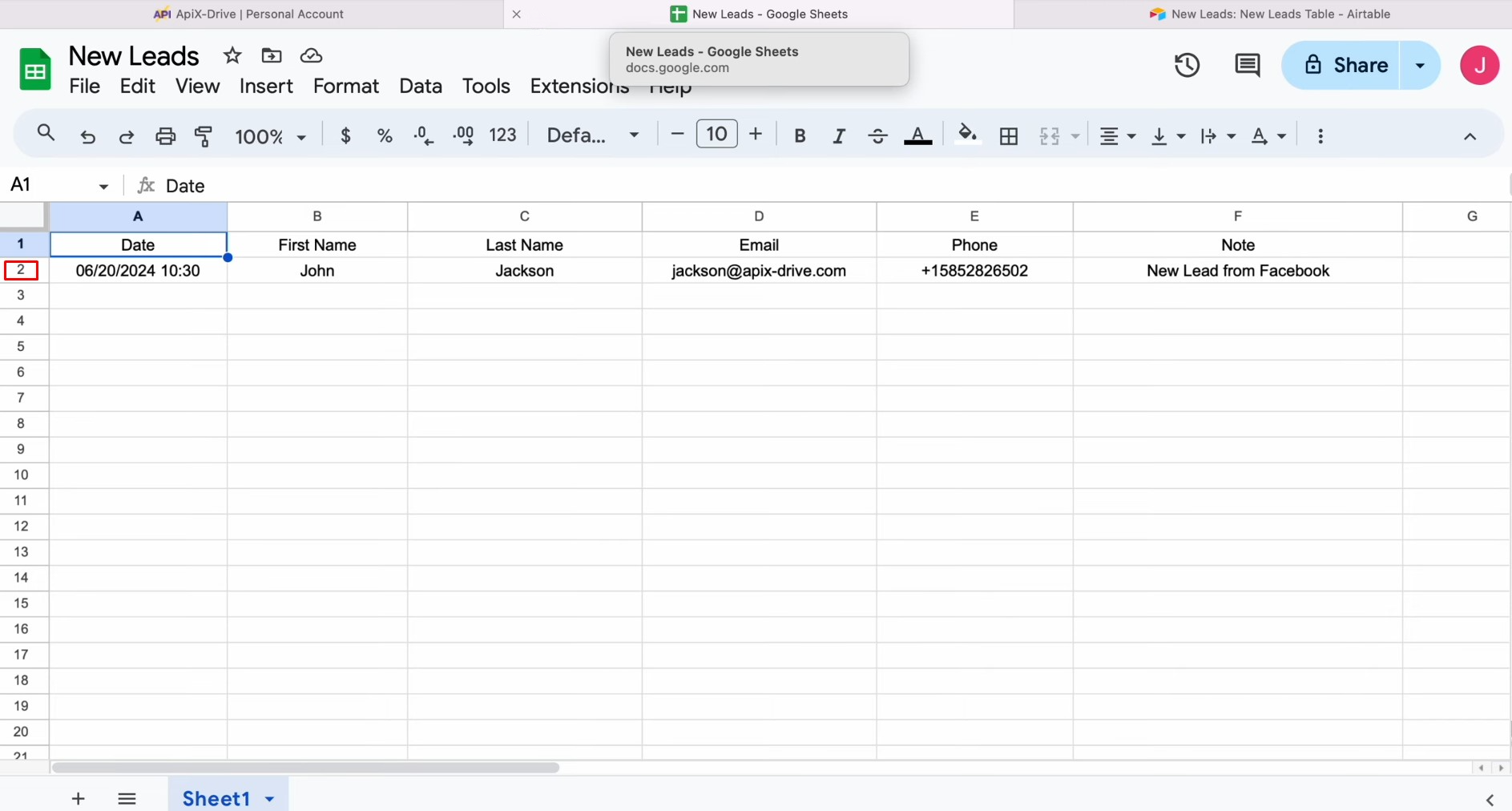The image size is (1512, 811).
Task: Toggle italic formatting
Action: pos(838,135)
